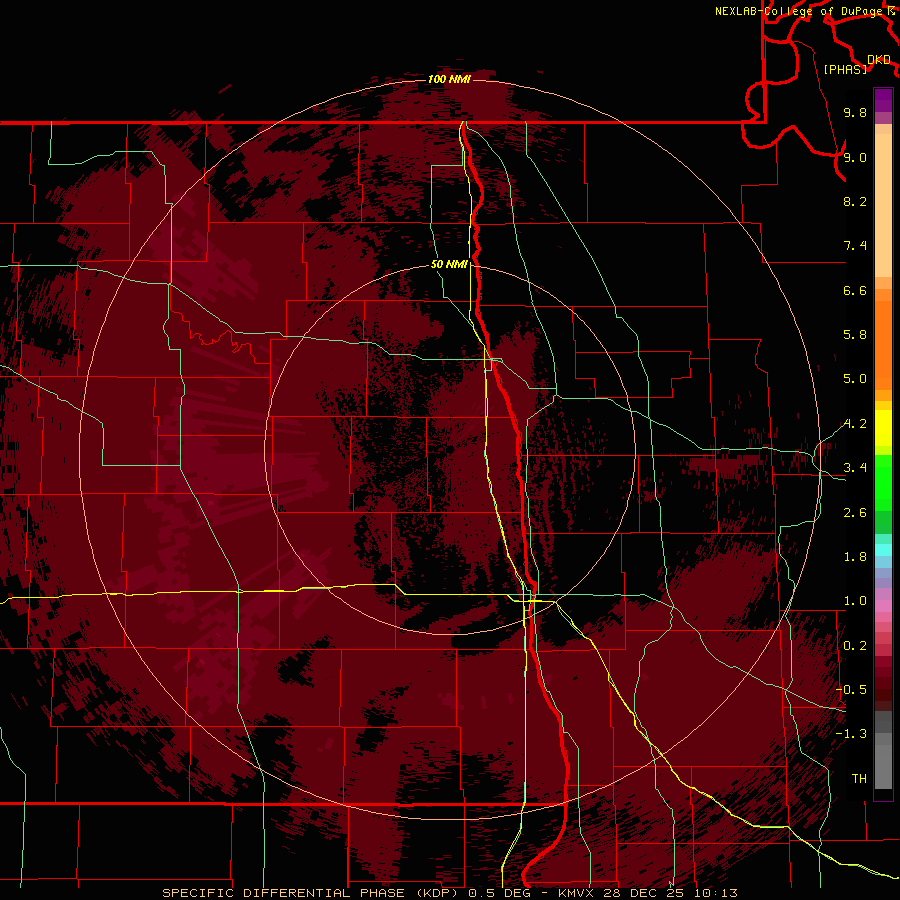This screenshot has width=900, height=900.
Task: Click the TH label on color scale
Action: tap(859, 779)
